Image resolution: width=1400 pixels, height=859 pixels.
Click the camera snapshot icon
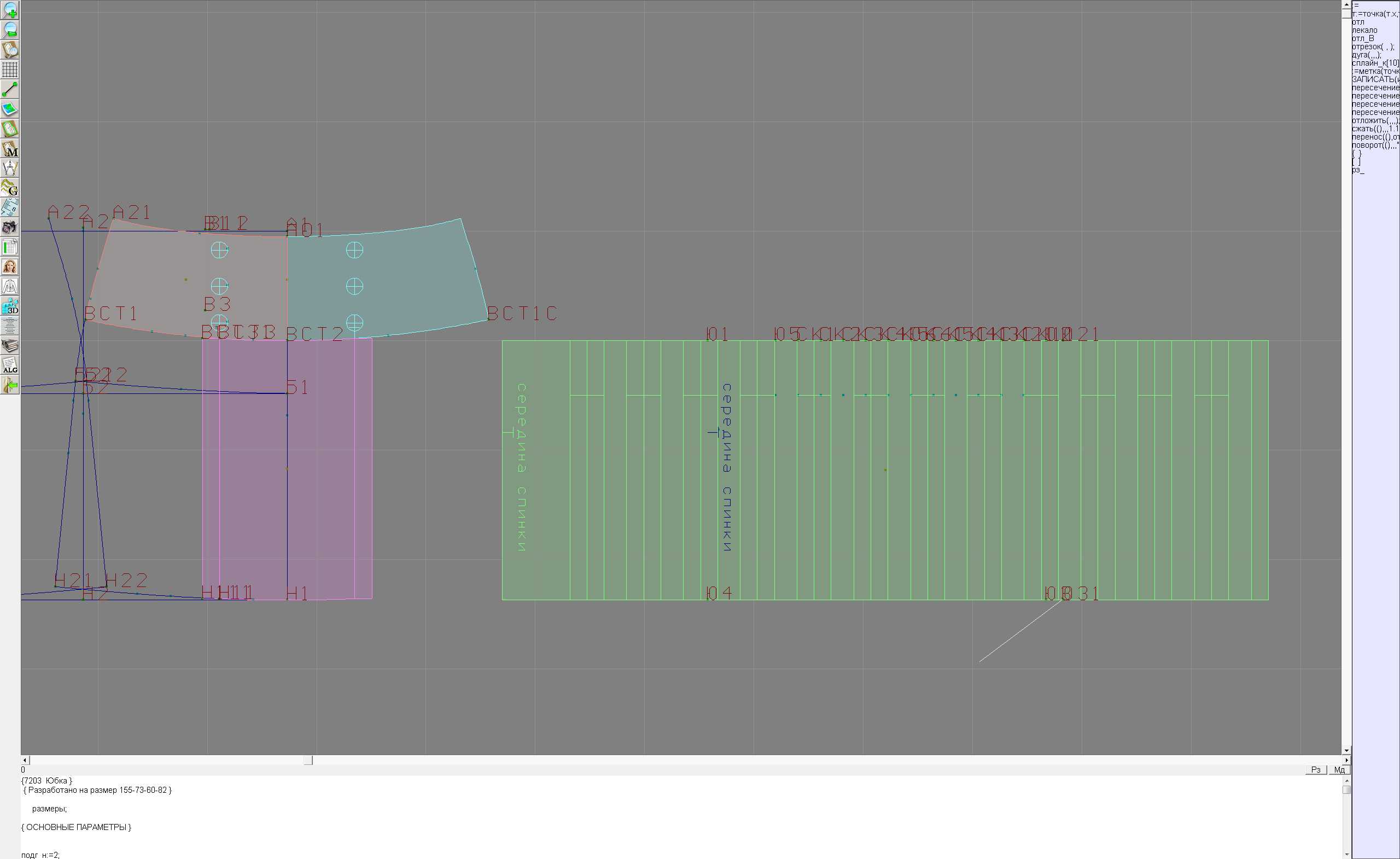point(10,228)
